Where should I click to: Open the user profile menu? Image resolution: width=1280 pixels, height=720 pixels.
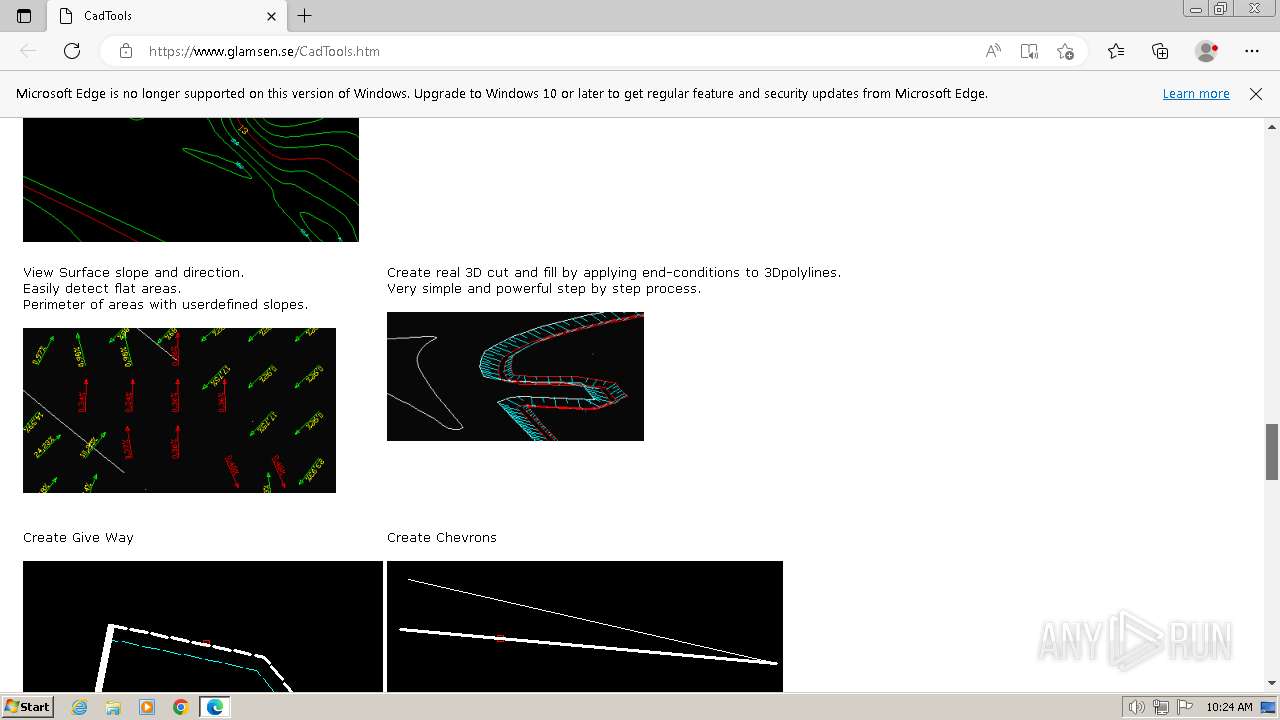tap(1207, 51)
